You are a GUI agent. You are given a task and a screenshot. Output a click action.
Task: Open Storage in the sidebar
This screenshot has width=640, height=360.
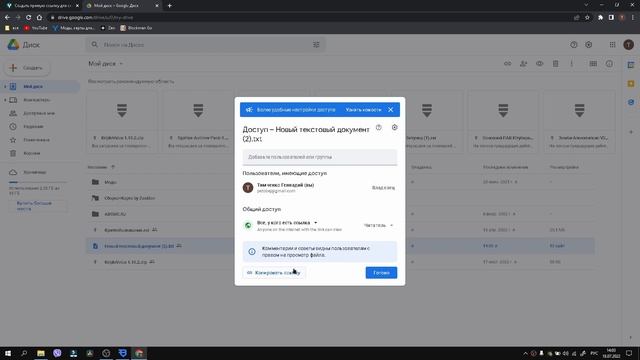[x=35, y=172]
